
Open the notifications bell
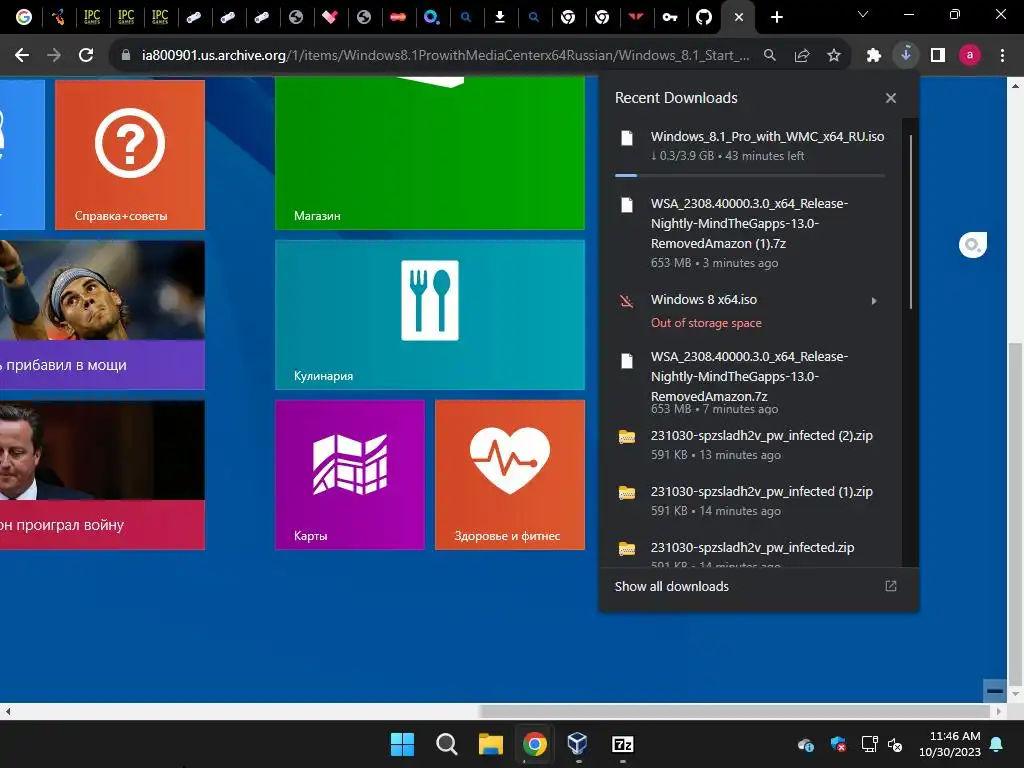click(x=997, y=744)
